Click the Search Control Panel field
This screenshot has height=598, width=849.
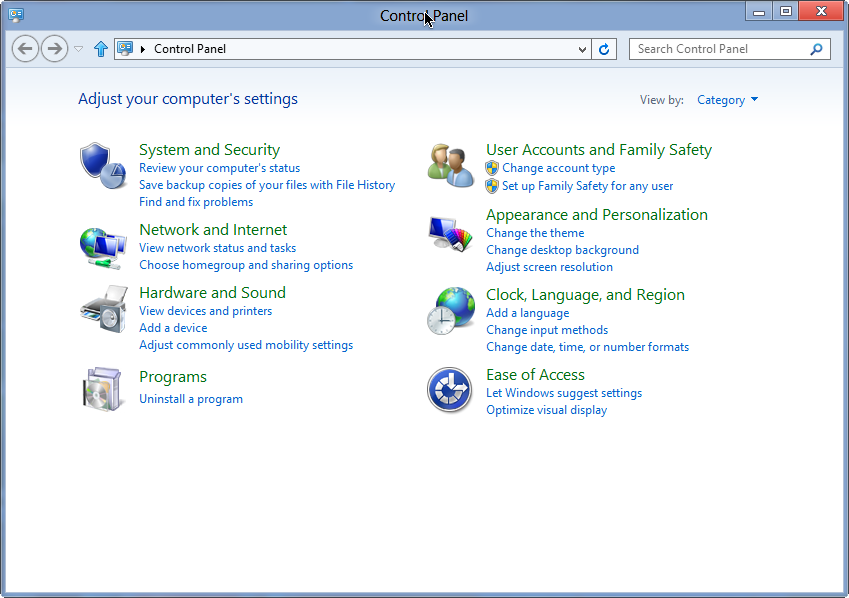point(729,49)
